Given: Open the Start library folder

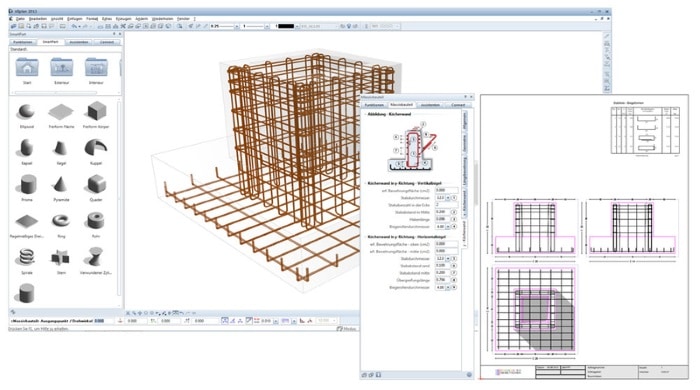Looking at the screenshot, I should tap(27, 67).
